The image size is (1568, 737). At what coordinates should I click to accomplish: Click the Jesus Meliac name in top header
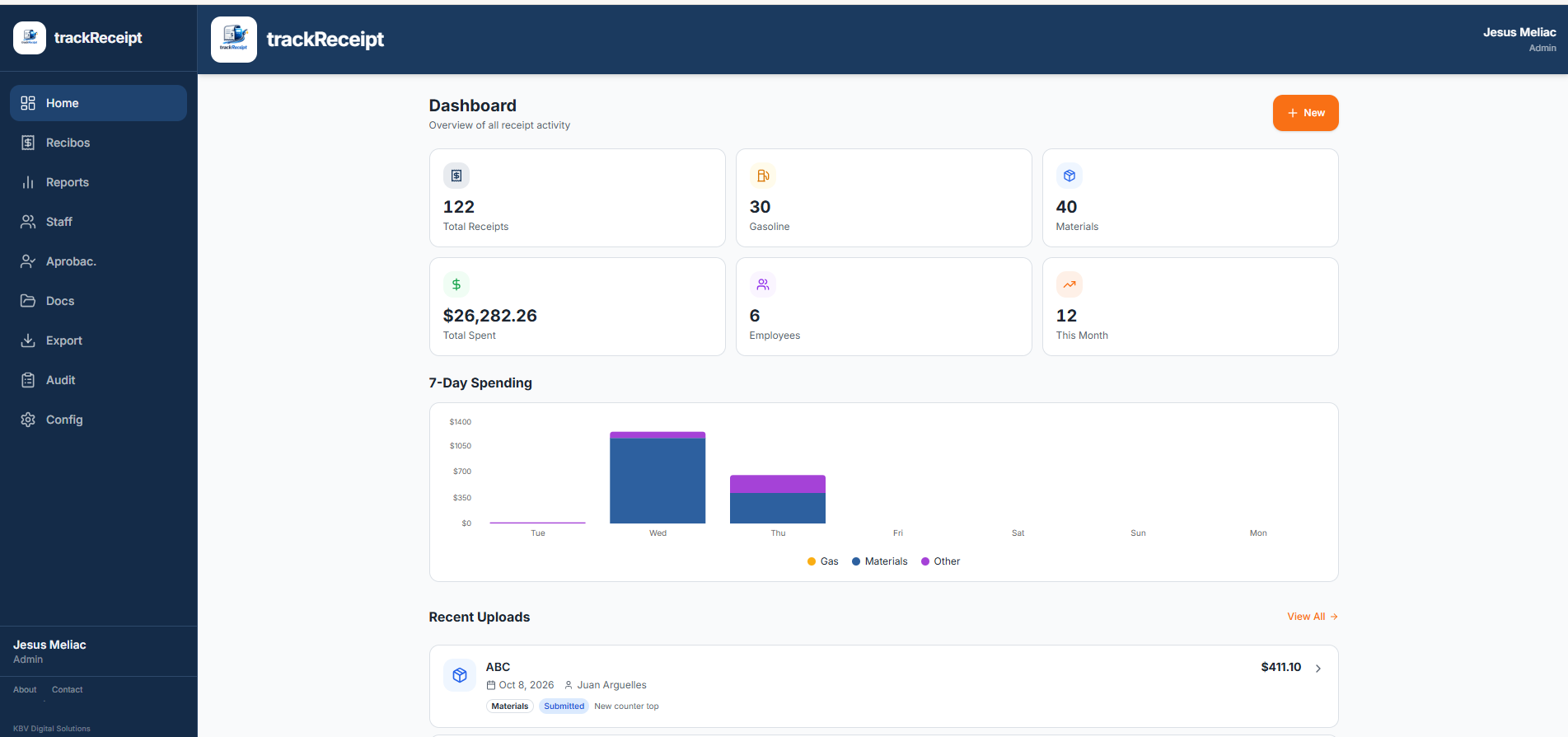[1519, 32]
